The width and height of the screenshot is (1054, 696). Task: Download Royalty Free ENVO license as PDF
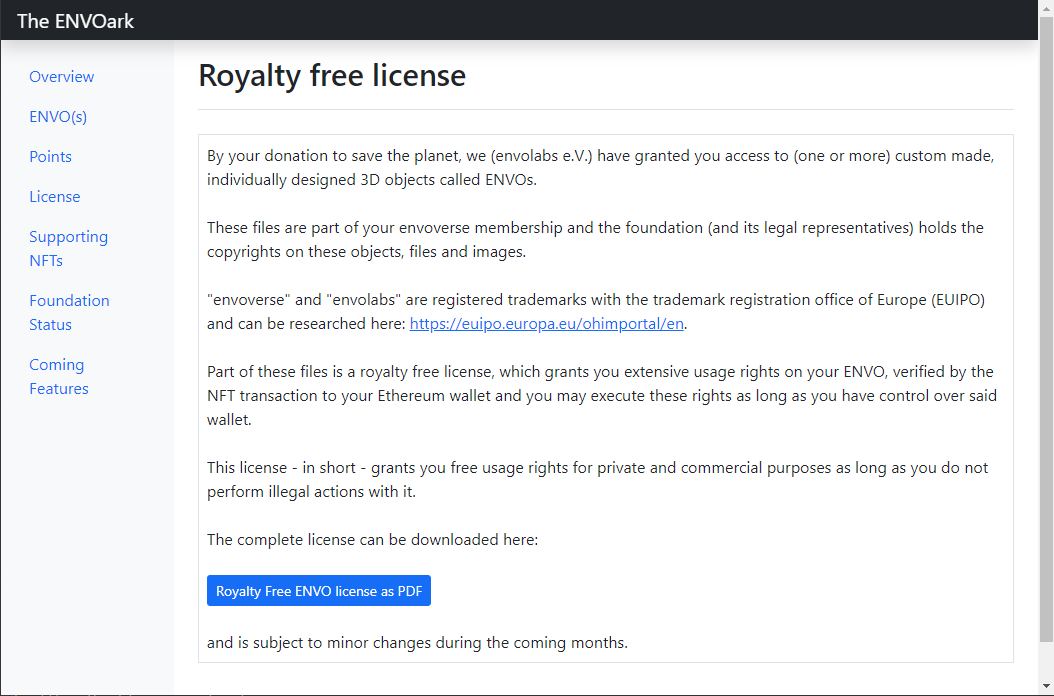click(x=319, y=590)
